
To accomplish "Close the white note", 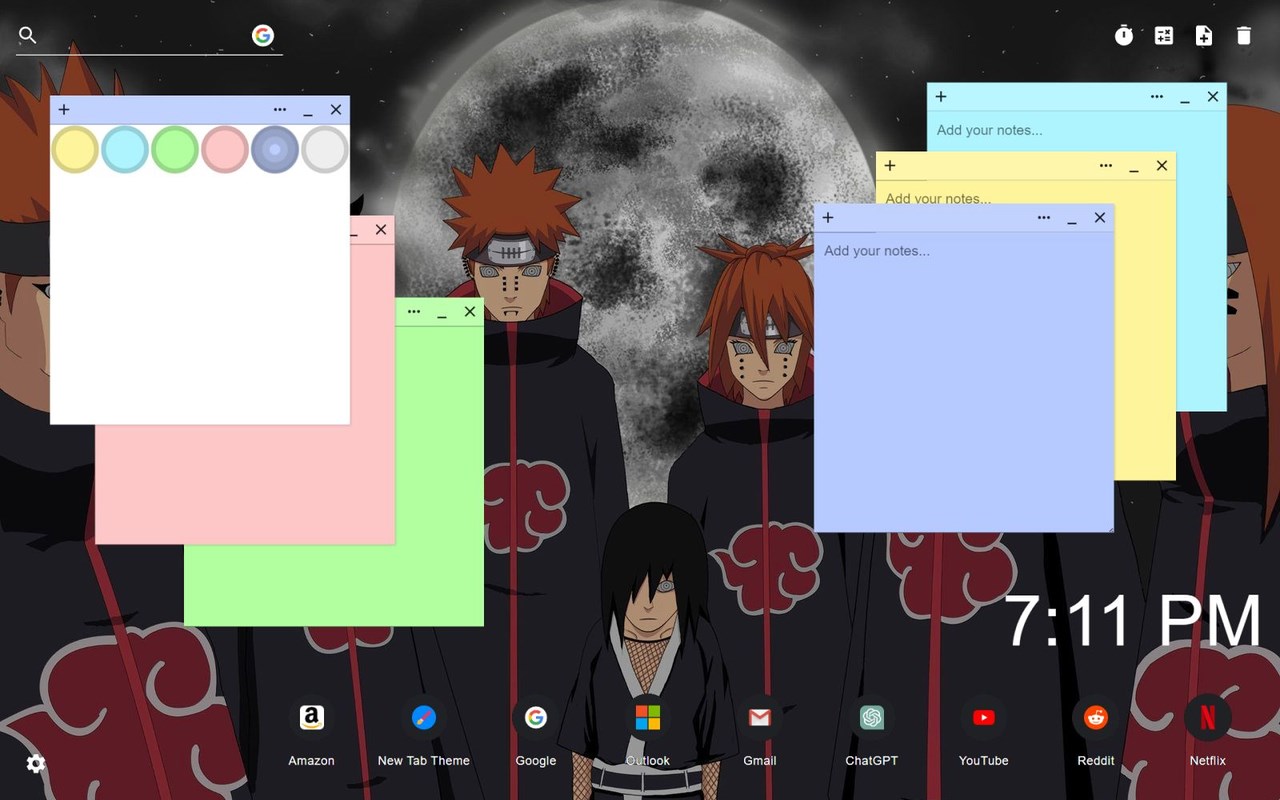I will pos(336,110).
